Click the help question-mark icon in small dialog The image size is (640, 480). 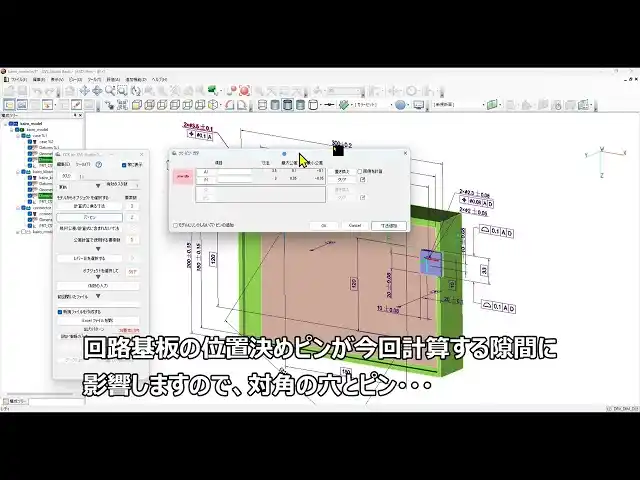(x=98, y=164)
